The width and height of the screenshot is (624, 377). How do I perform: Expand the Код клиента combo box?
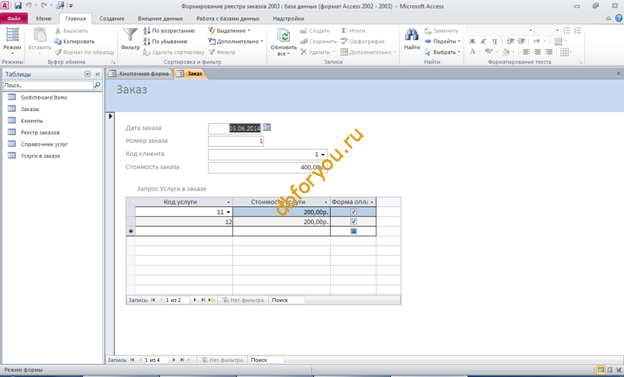pos(323,154)
